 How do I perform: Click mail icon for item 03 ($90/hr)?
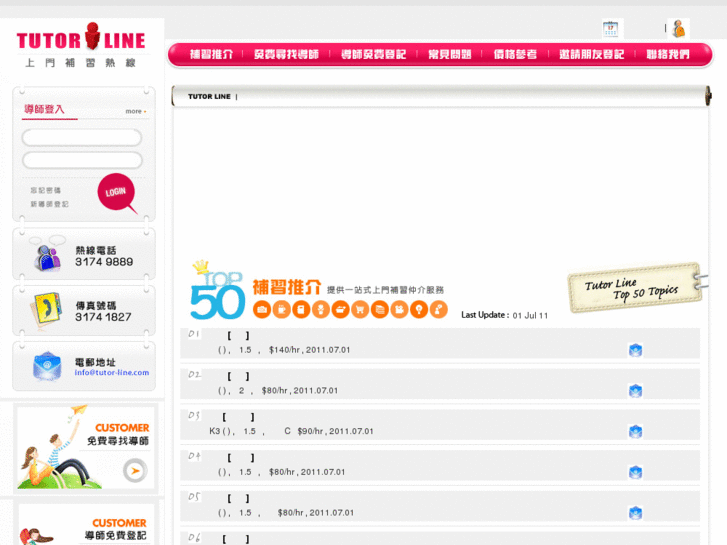click(635, 431)
